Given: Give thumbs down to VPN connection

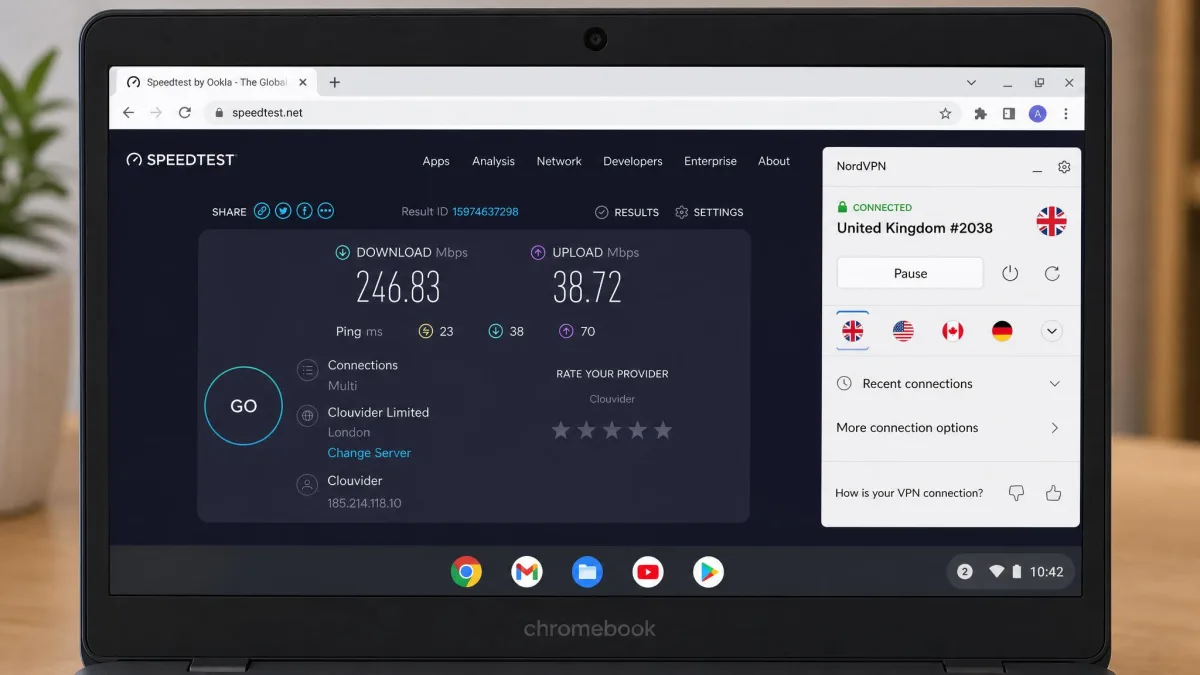Looking at the screenshot, I should pyautogui.click(x=1016, y=493).
